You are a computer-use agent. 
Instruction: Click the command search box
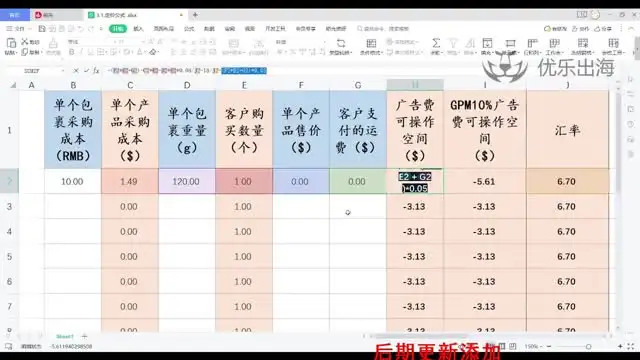coord(383,29)
